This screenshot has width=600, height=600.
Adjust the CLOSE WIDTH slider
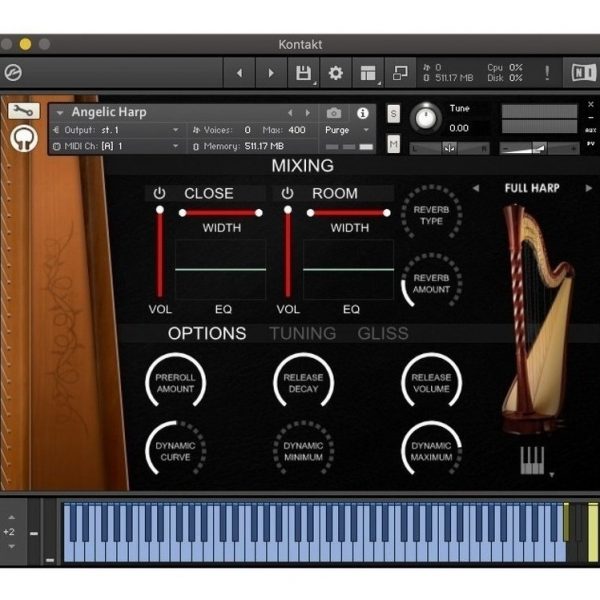click(221, 213)
